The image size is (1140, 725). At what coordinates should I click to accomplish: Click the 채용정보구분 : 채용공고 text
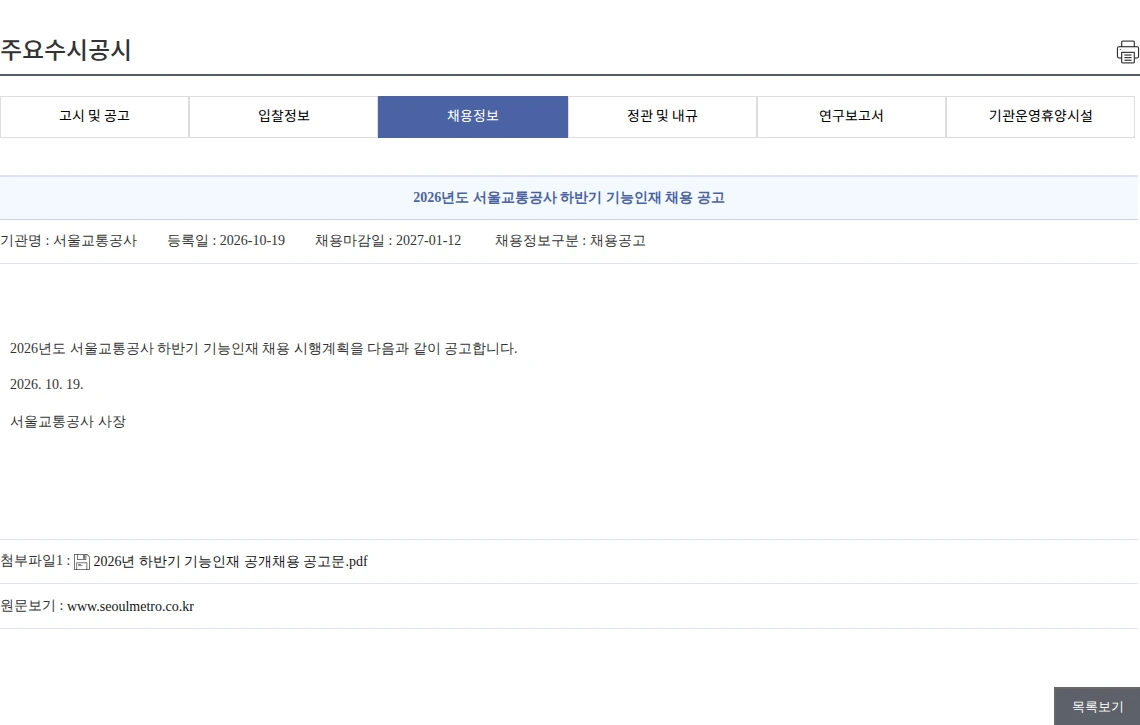tap(570, 241)
